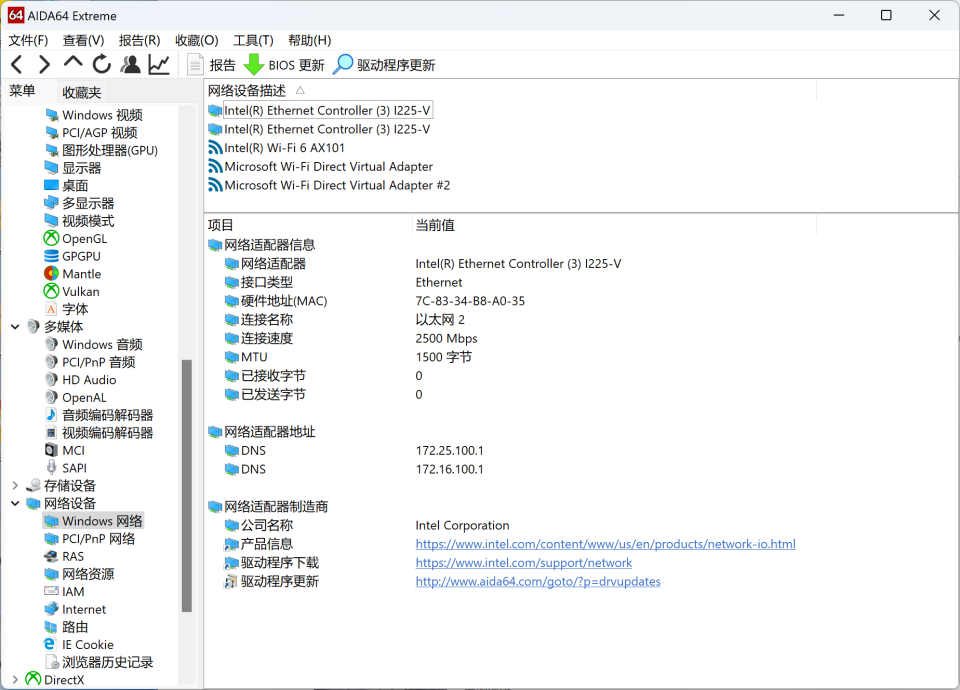The height and width of the screenshot is (690, 960).
Task: Expand the DirectX tree node
Action: (15, 680)
